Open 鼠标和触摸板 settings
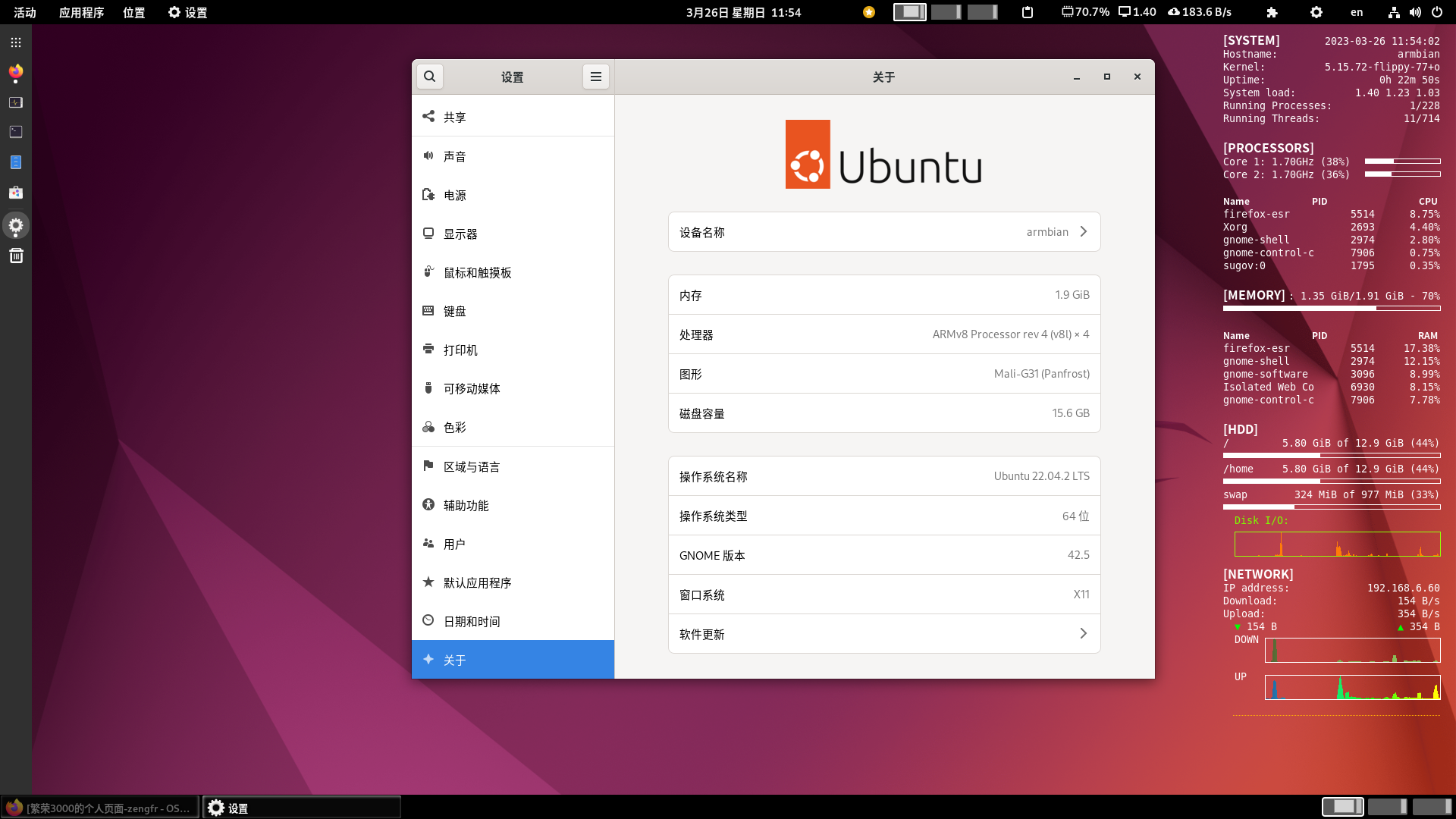The height and width of the screenshot is (819, 1456). (x=513, y=272)
